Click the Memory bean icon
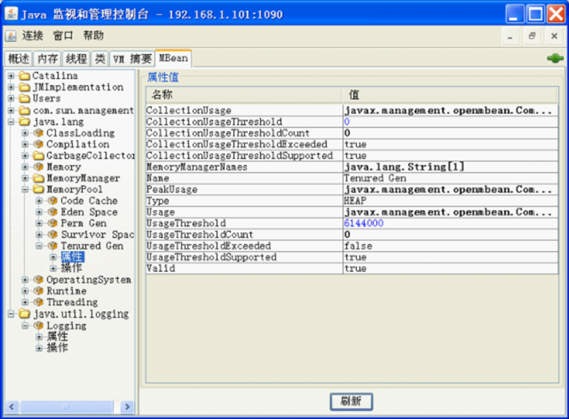The image size is (569, 419). (38, 167)
